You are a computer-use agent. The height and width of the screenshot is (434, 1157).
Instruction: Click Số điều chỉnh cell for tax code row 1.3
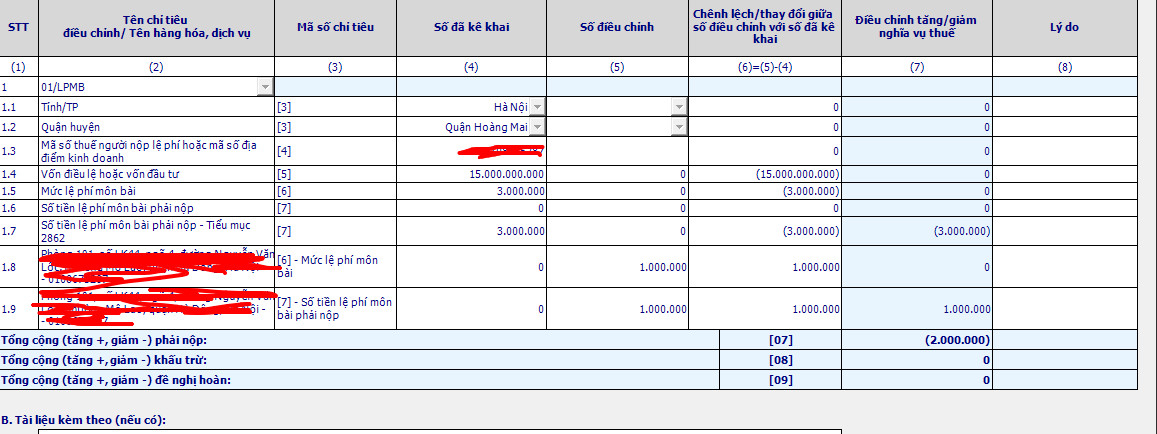click(618, 151)
